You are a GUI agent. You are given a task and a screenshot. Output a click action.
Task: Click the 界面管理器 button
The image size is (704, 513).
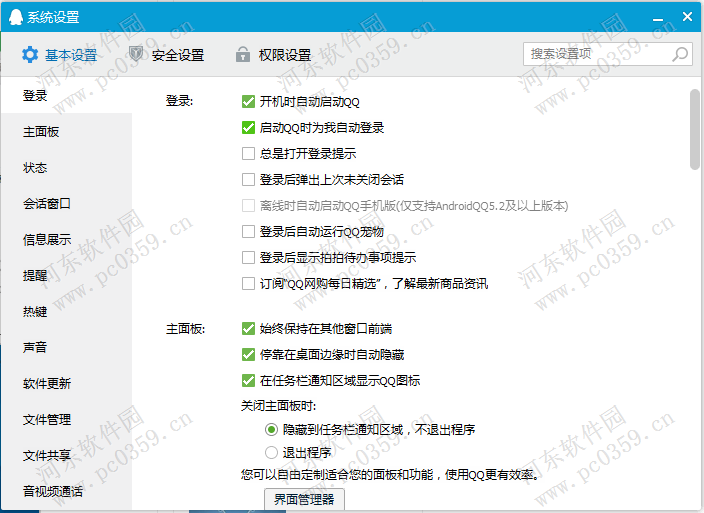coord(304,499)
